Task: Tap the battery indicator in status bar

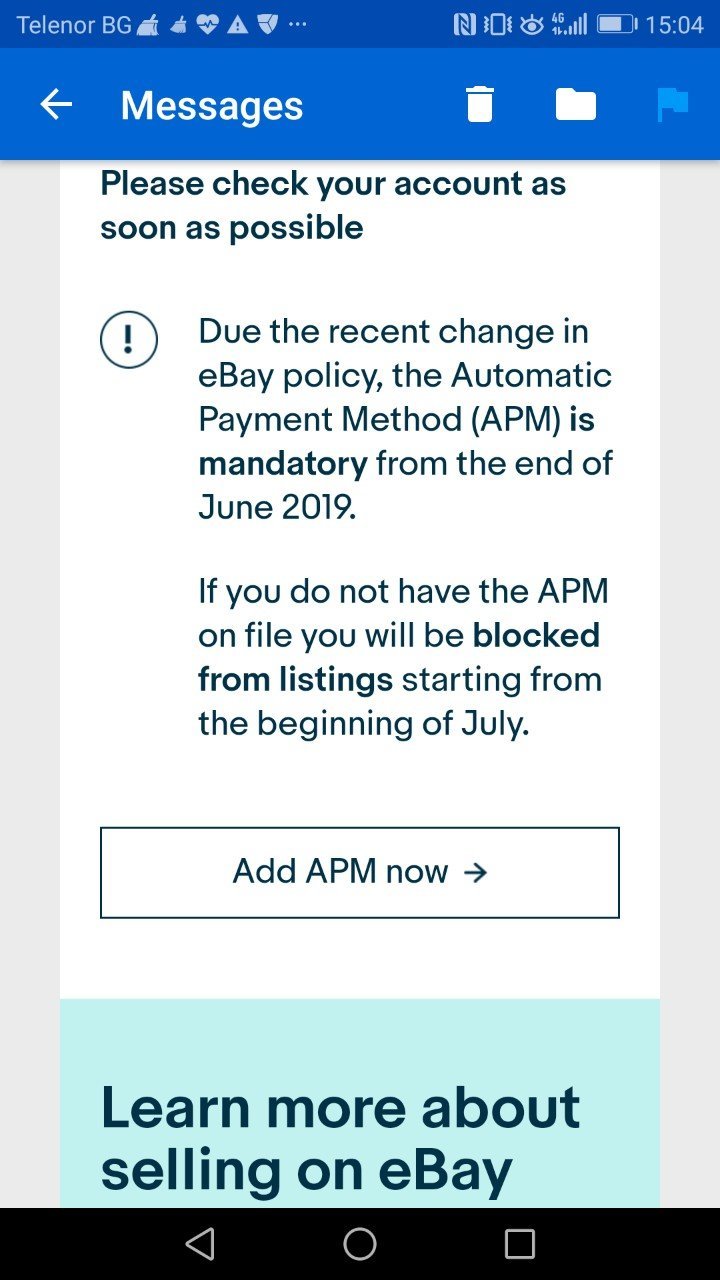Action: pos(617,24)
